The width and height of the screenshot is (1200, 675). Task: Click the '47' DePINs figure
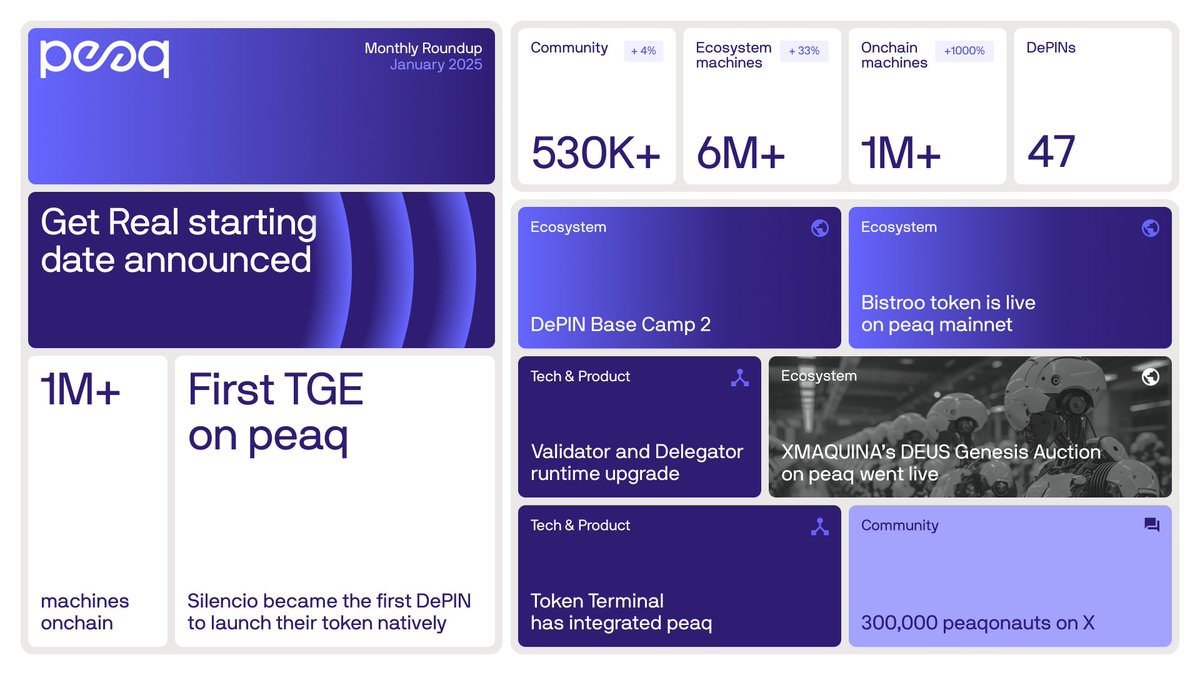1051,153
